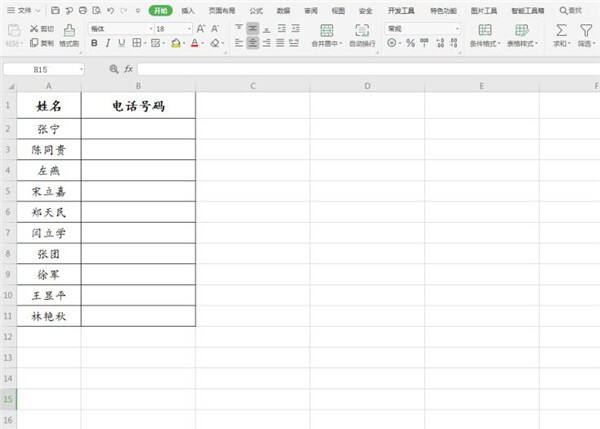600x429 pixels.
Task: Apply the red font color A
Action: click(x=195, y=43)
